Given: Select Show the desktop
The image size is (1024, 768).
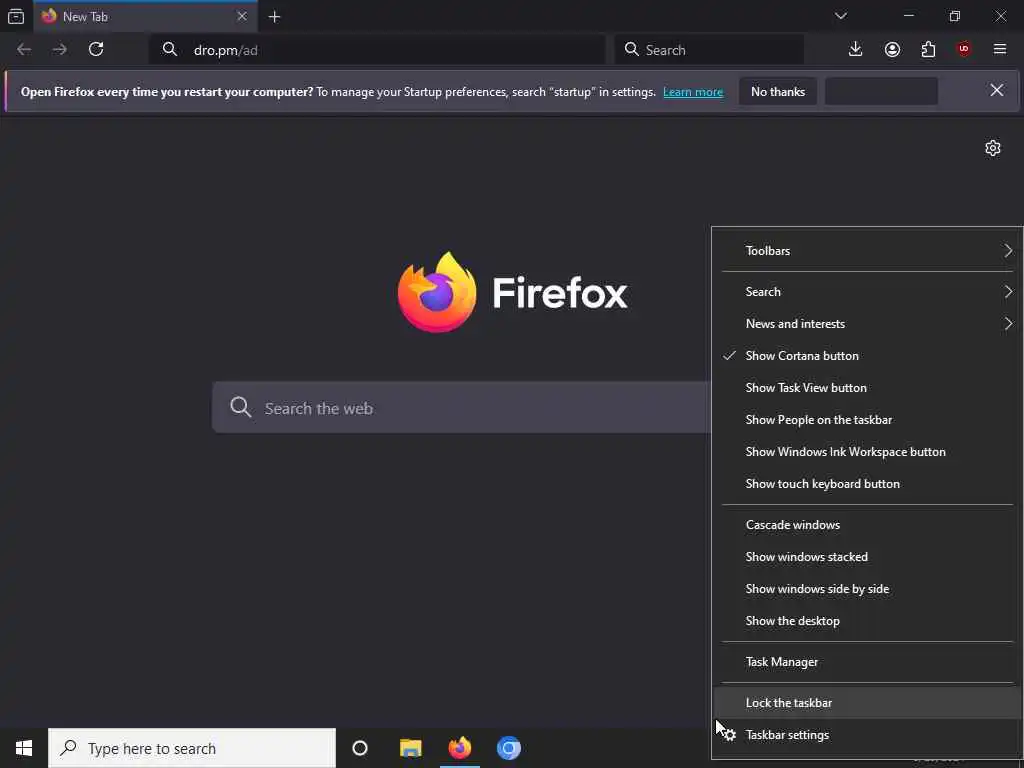Looking at the screenshot, I should [867, 621].
